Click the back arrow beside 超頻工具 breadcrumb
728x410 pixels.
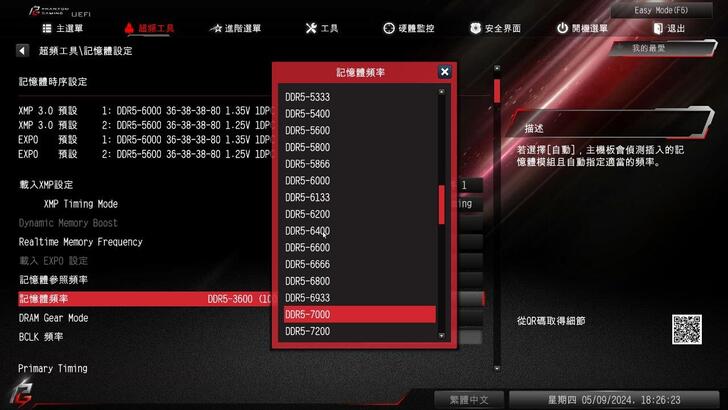[x=22, y=51]
